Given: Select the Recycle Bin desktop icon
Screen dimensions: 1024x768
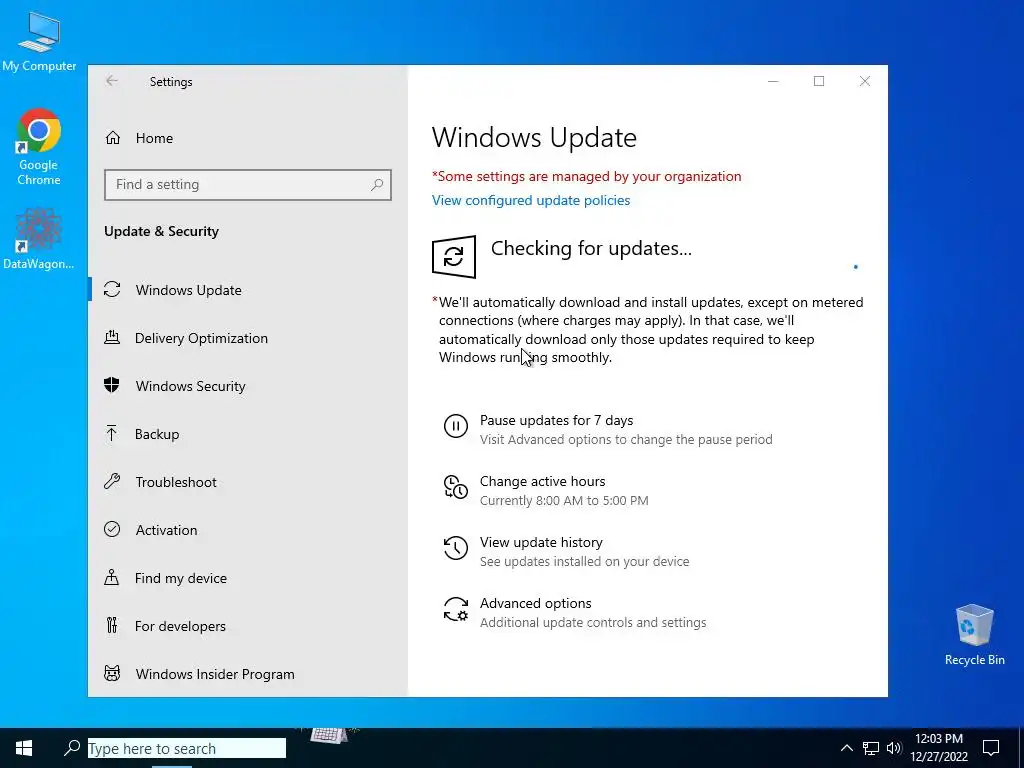Looking at the screenshot, I should (974, 635).
